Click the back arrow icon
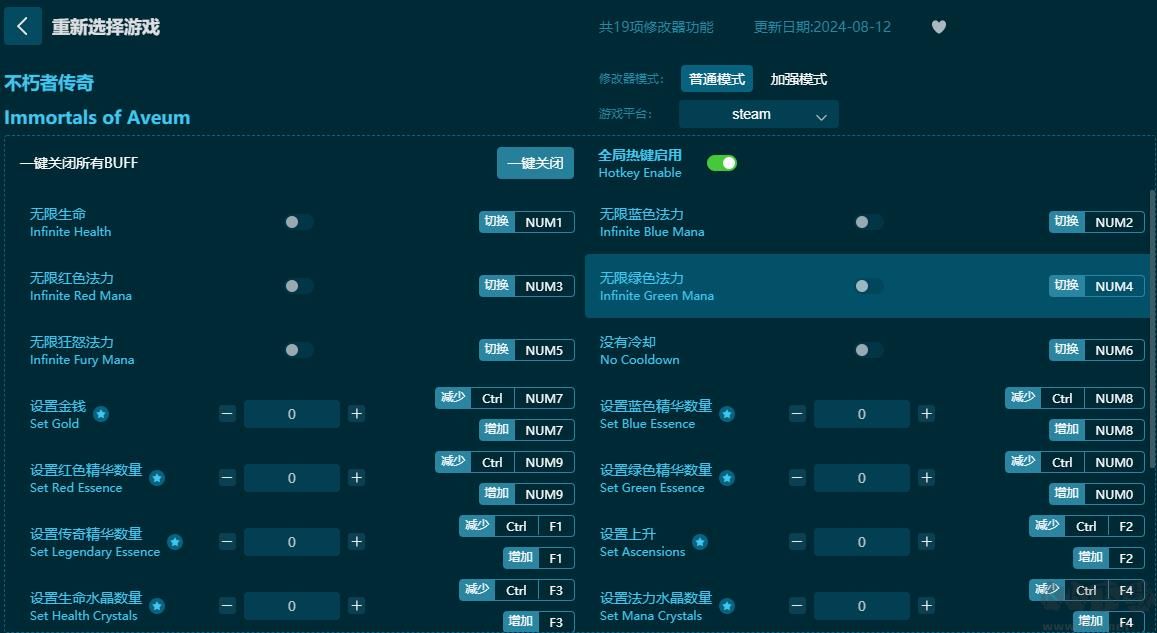The image size is (1157, 633). (22, 27)
